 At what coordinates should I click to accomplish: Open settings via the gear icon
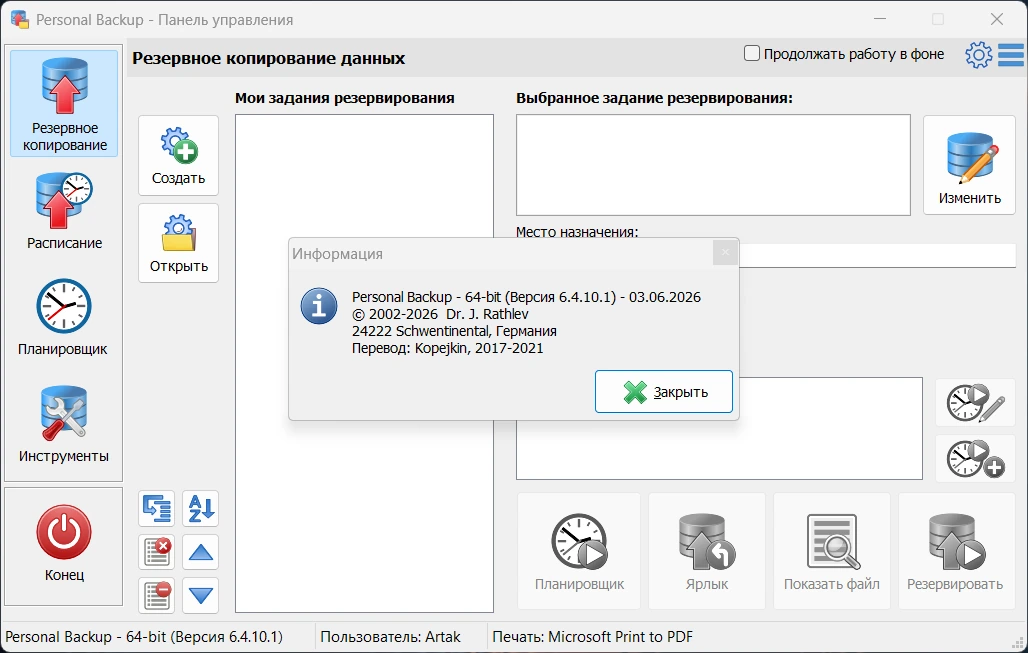(978, 54)
